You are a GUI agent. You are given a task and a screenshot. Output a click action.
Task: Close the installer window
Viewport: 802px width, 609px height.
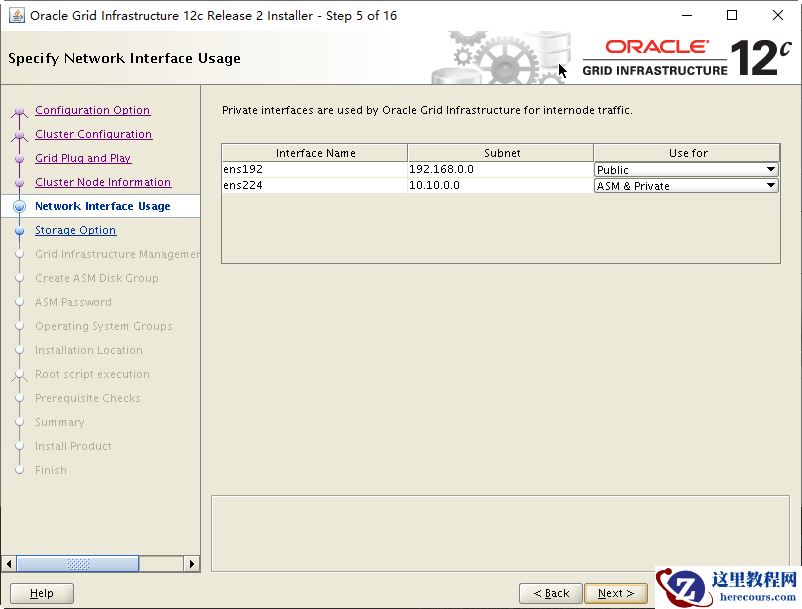tap(777, 15)
